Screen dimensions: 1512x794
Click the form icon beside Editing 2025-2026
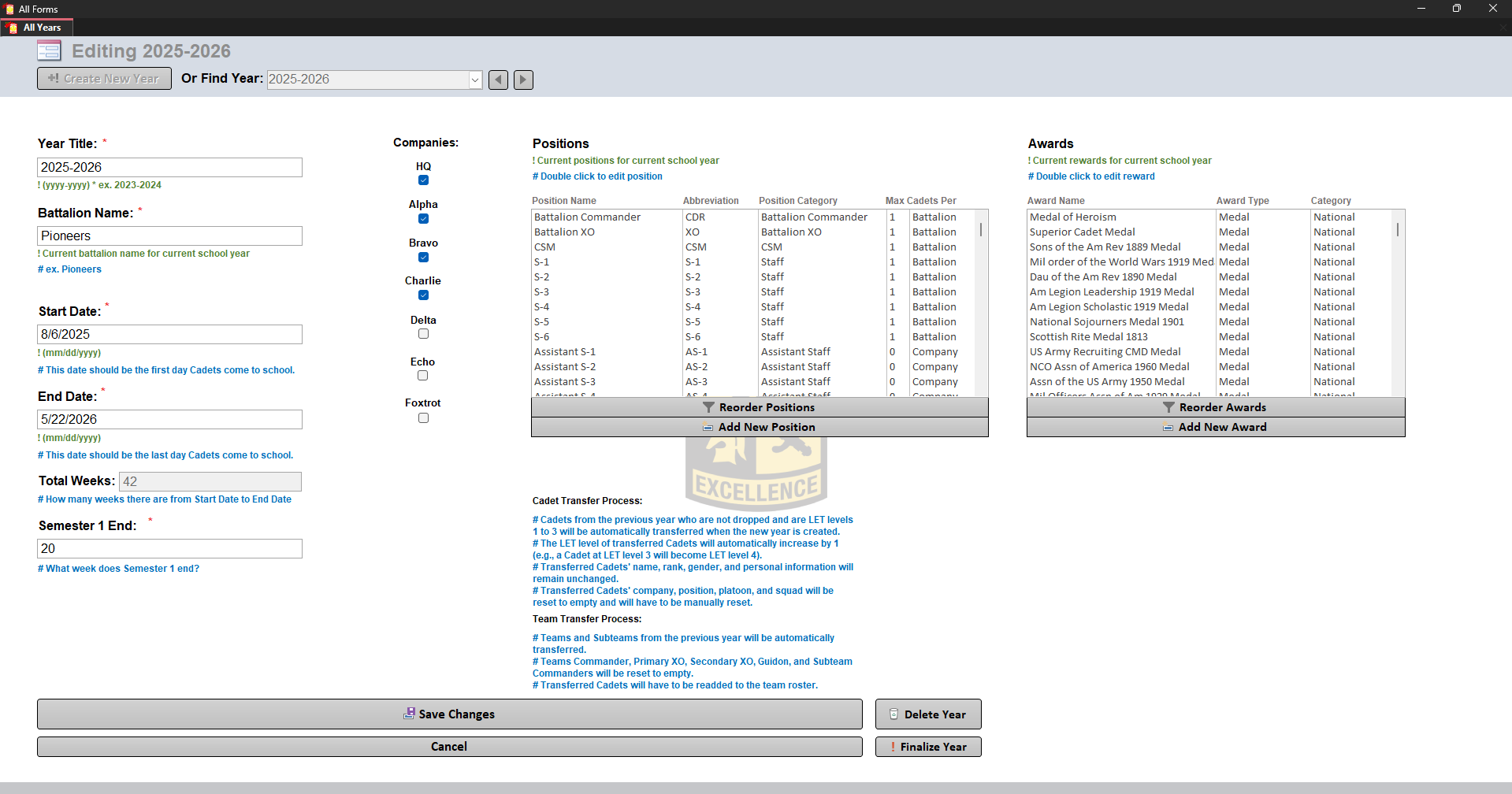click(49, 51)
